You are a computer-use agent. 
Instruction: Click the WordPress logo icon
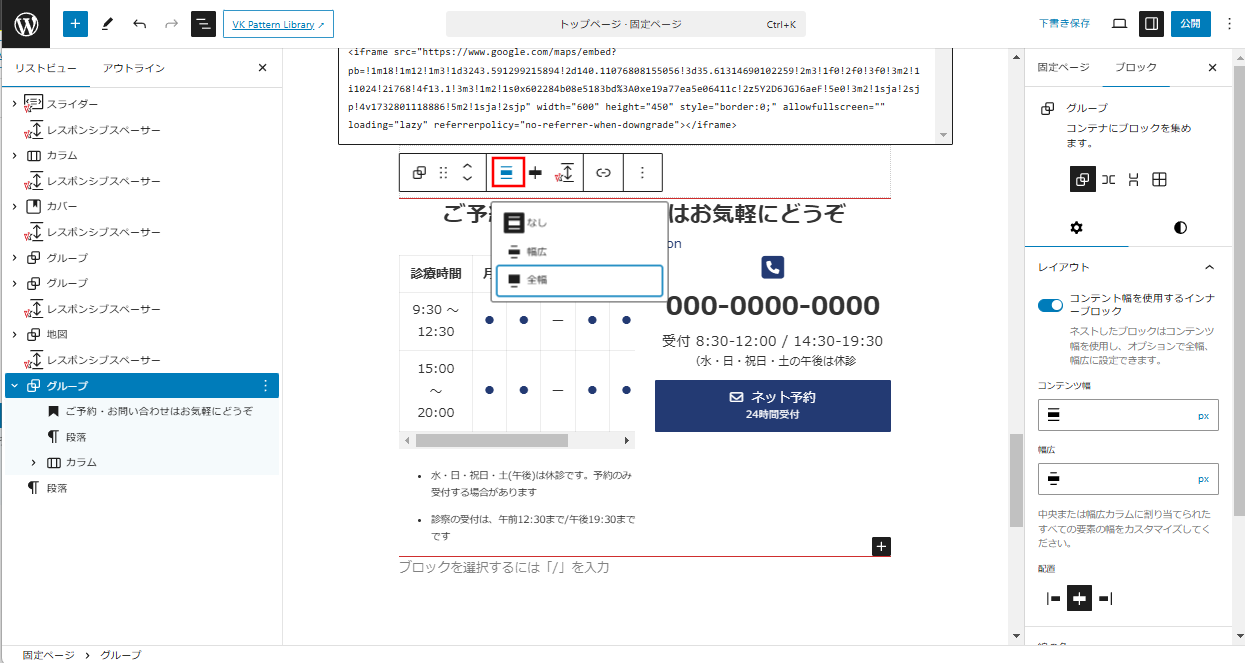[x=26, y=24]
